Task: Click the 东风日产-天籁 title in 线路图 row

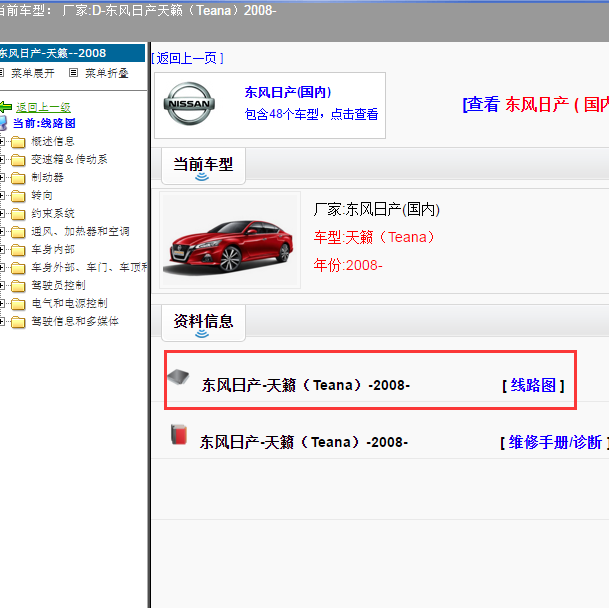Action: [306, 385]
